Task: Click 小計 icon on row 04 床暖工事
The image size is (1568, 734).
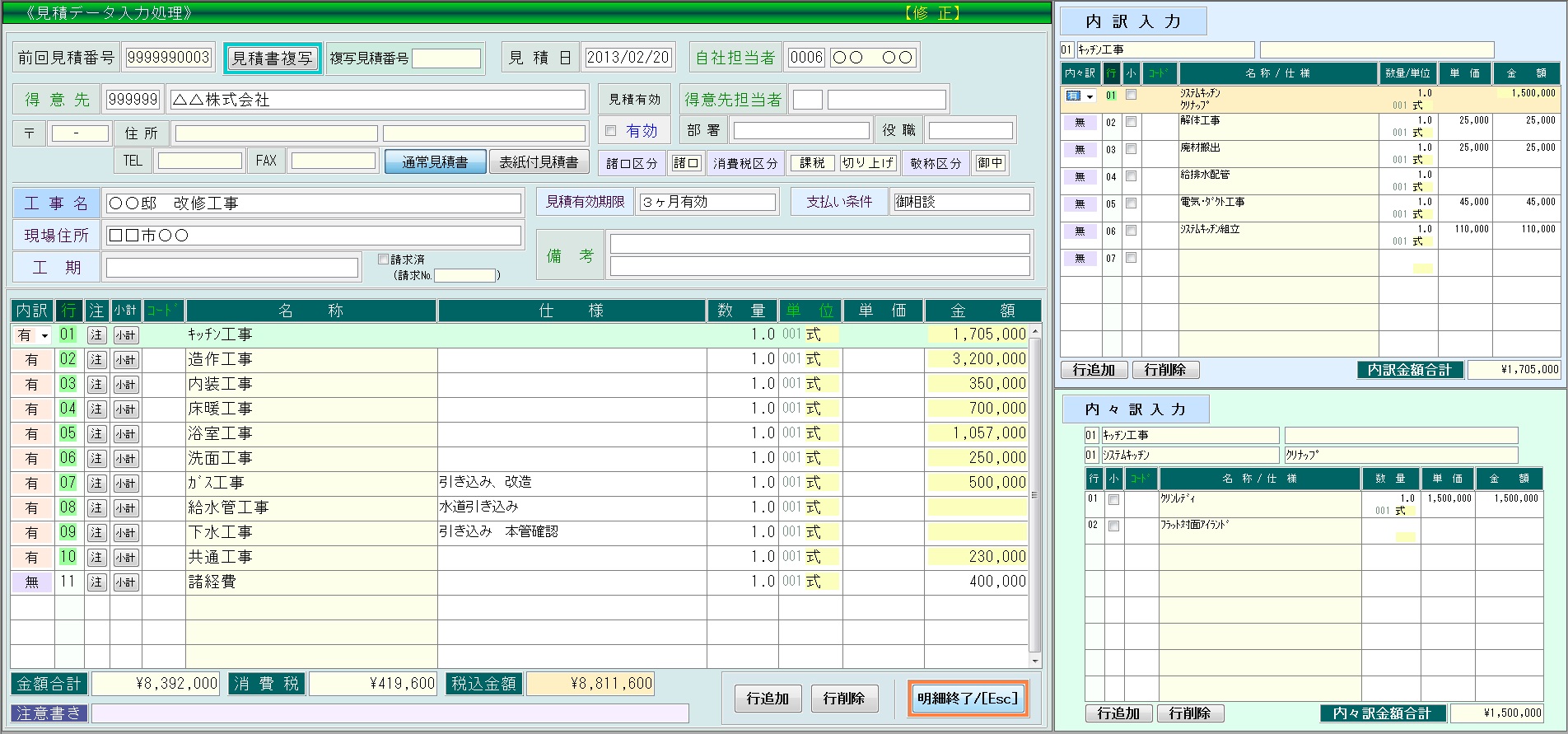Action: [x=125, y=409]
